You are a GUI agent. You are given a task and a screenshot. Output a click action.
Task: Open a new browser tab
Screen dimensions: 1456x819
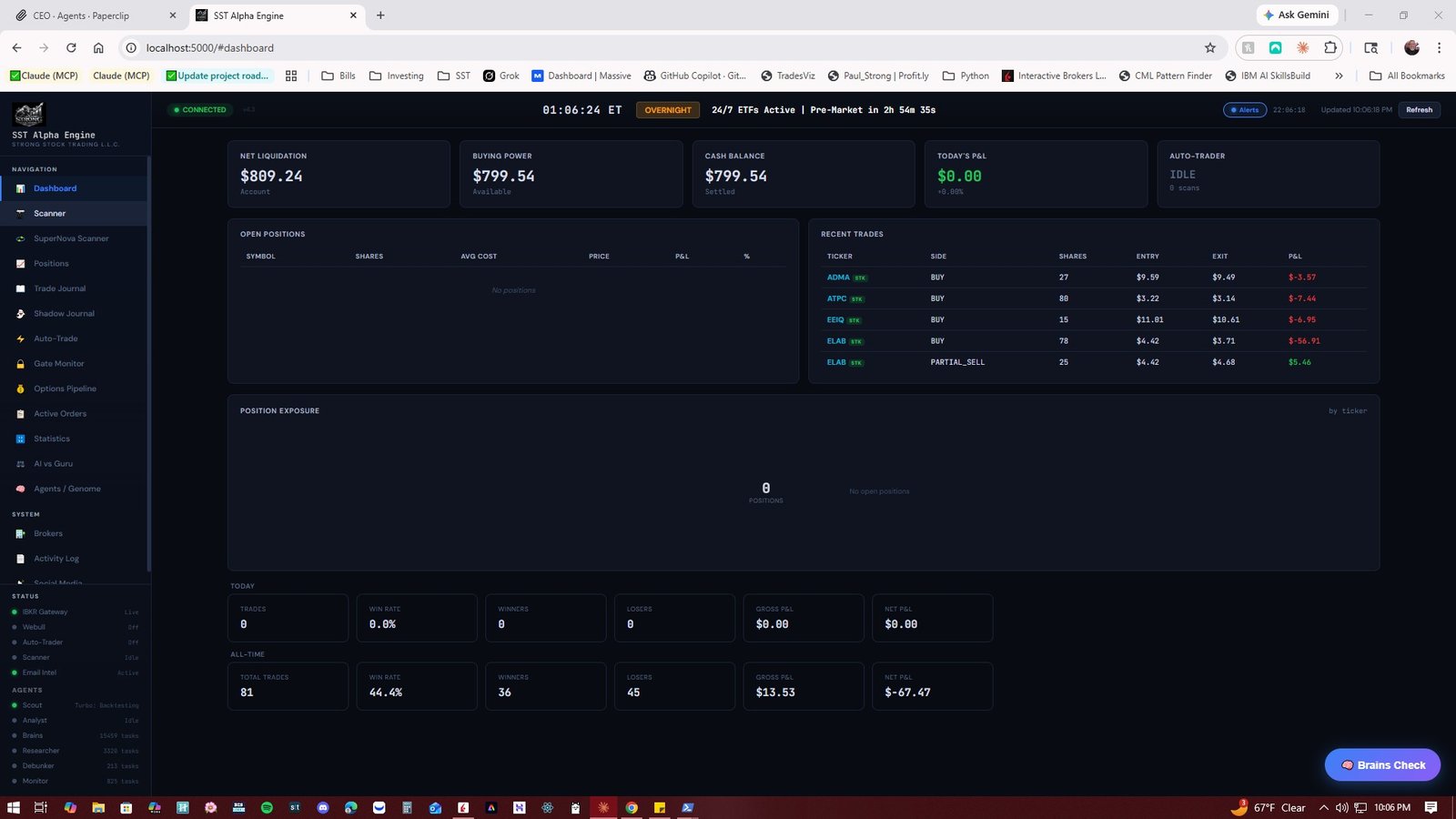[380, 15]
